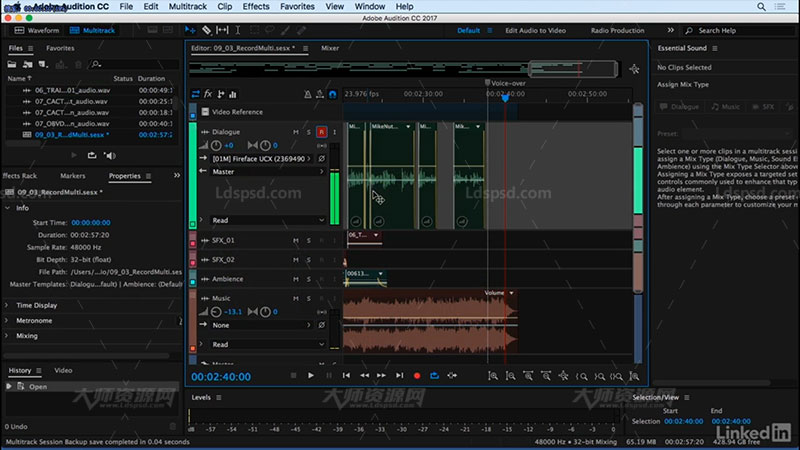The height and width of the screenshot is (450, 800).
Task: Open Music automation Read dropdown
Action: click(x=268, y=344)
